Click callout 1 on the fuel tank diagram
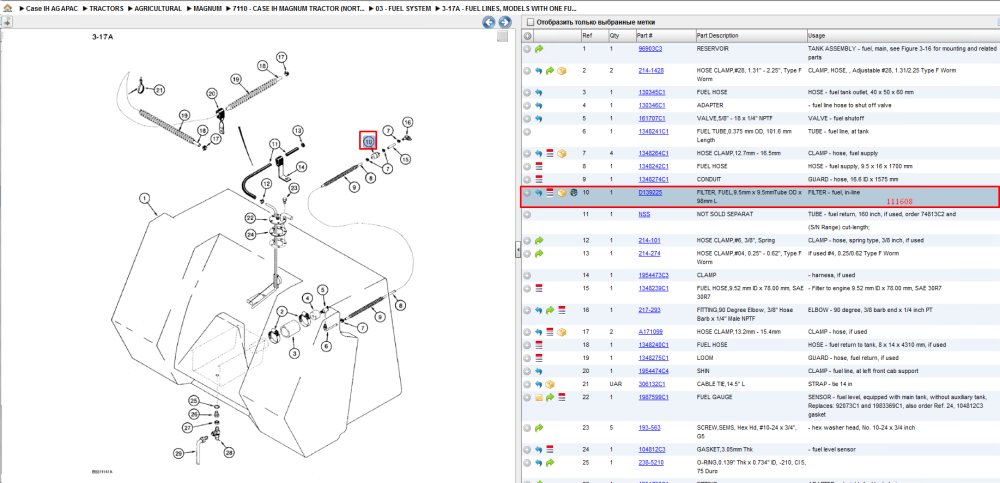The image size is (1000, 483). [145, 198]
